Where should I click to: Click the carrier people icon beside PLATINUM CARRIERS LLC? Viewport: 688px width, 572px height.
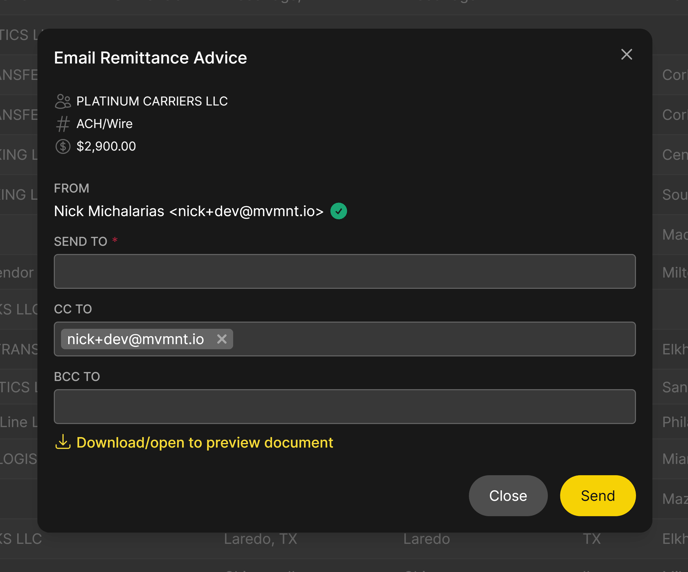coord(63,101)
